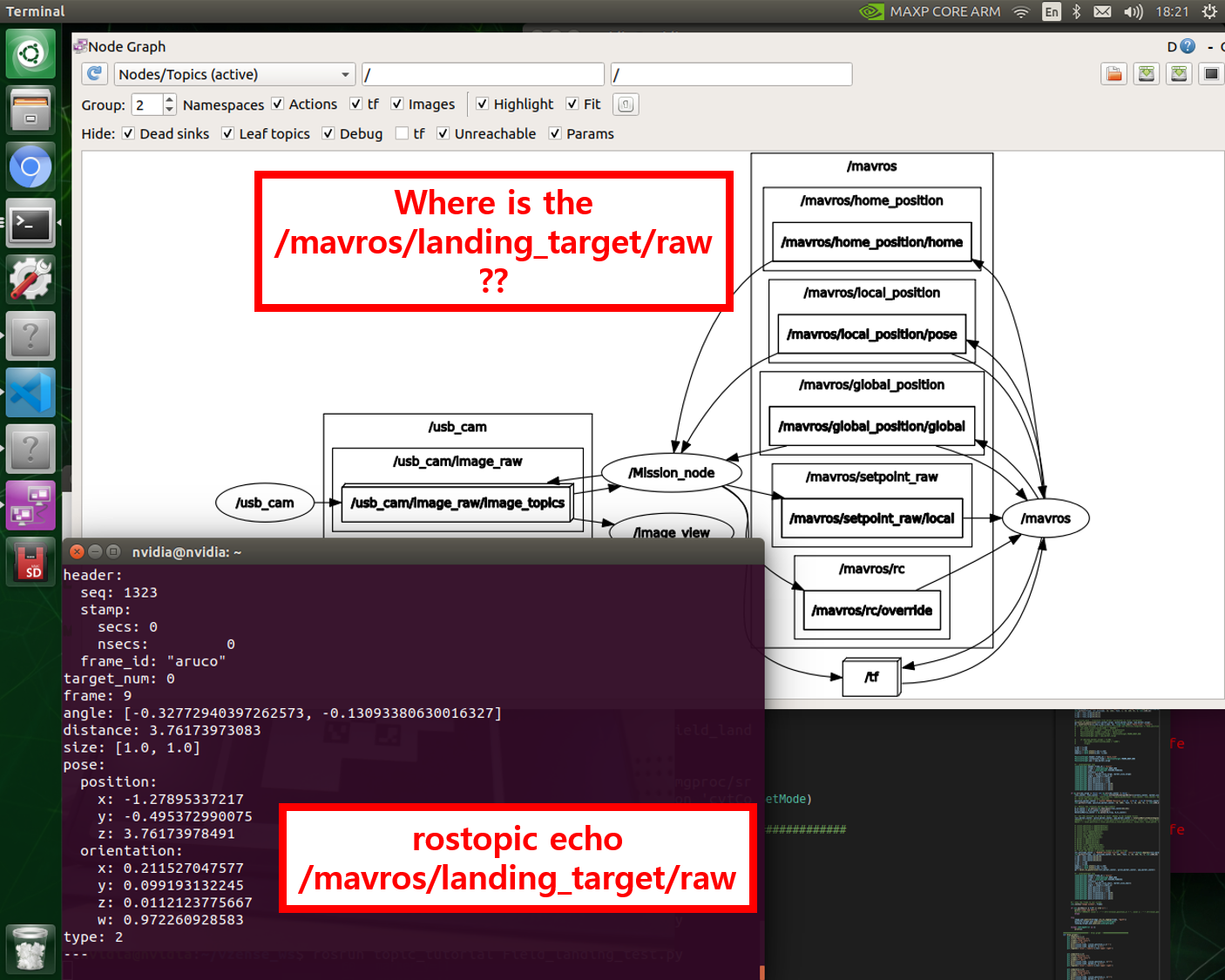Save the node graph as an image

pos(1179,74)
